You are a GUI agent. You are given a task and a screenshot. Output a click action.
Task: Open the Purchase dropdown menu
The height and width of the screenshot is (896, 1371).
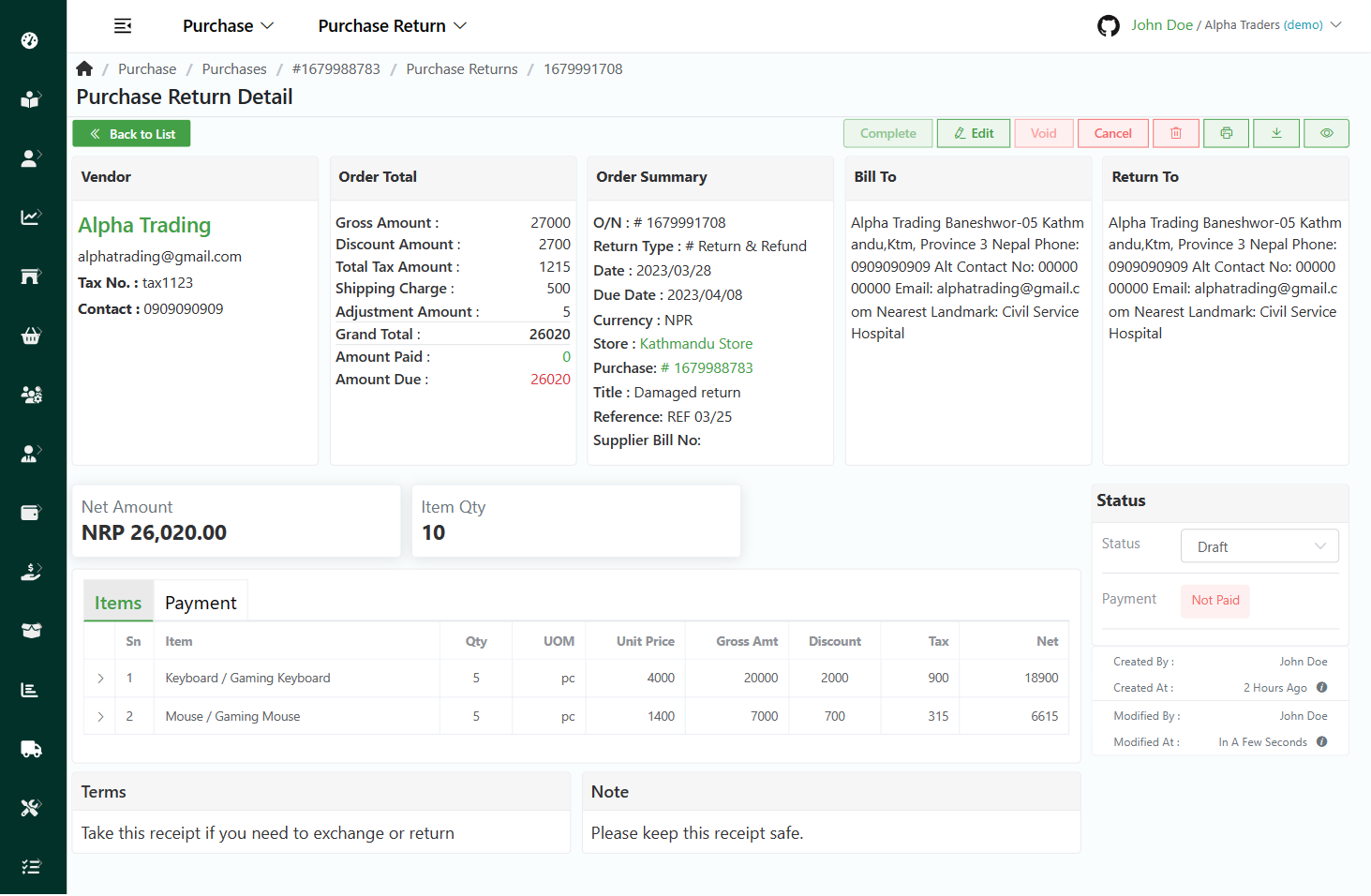coord(228,26)
